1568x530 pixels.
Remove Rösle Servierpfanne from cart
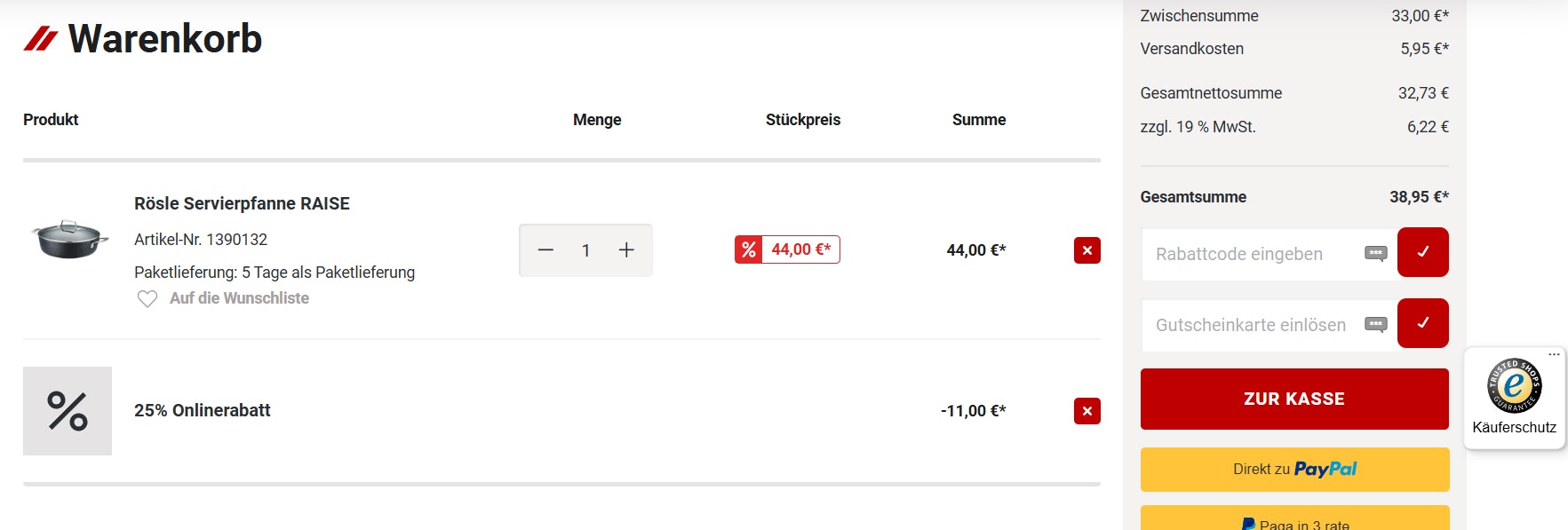tap(1086, 250)
